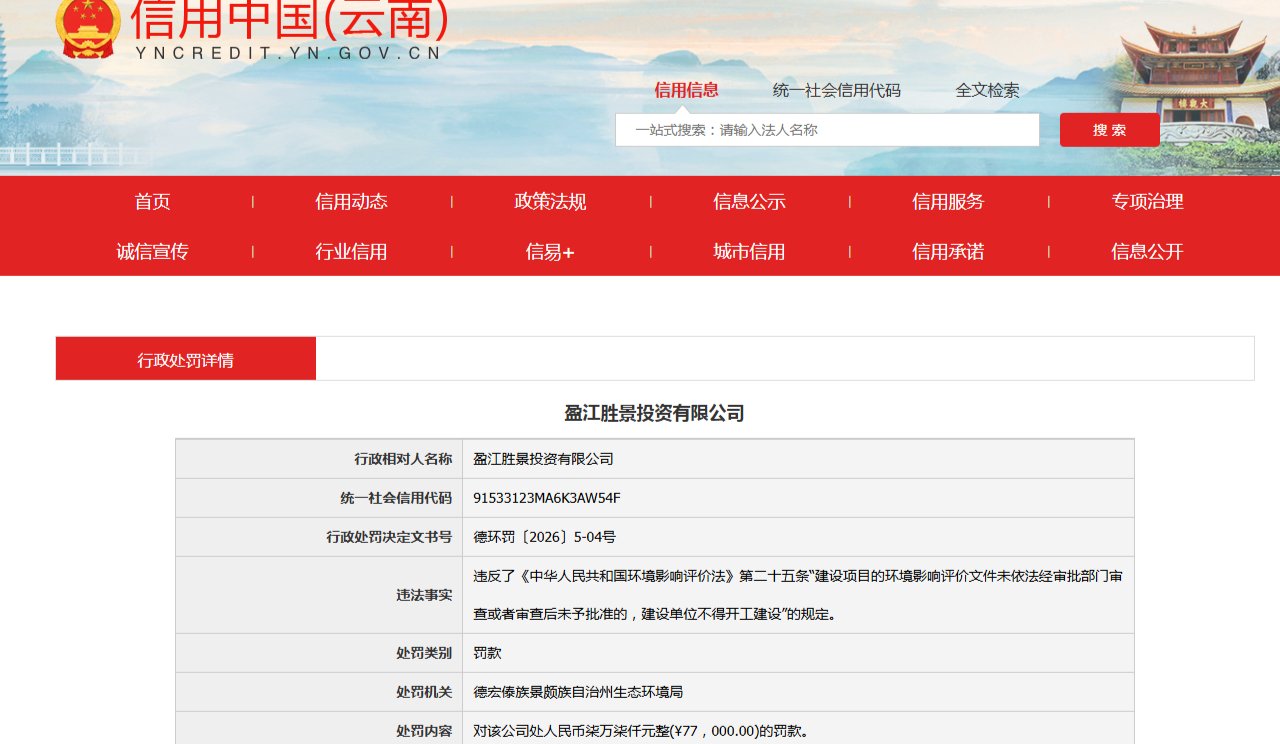The width and height of the screenshot is (1280, 744).
Task: Click the YNCREDIT.YN.GOV.CN domain text
Action: (288, 53)
